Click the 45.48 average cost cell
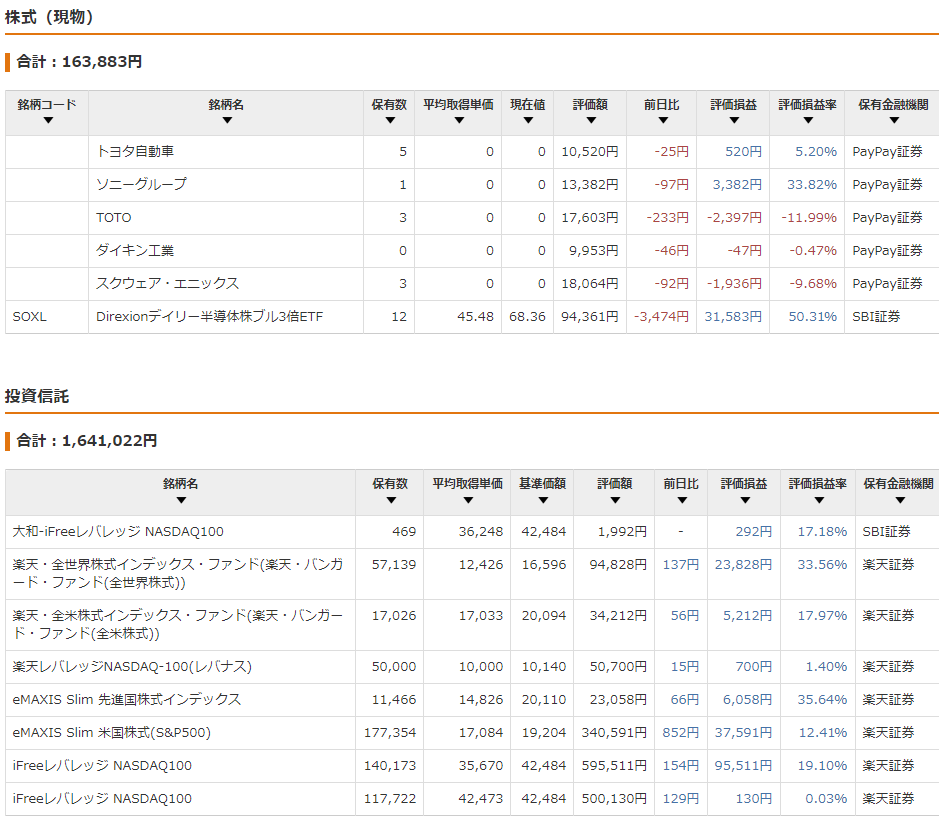 tap(475, 316)
